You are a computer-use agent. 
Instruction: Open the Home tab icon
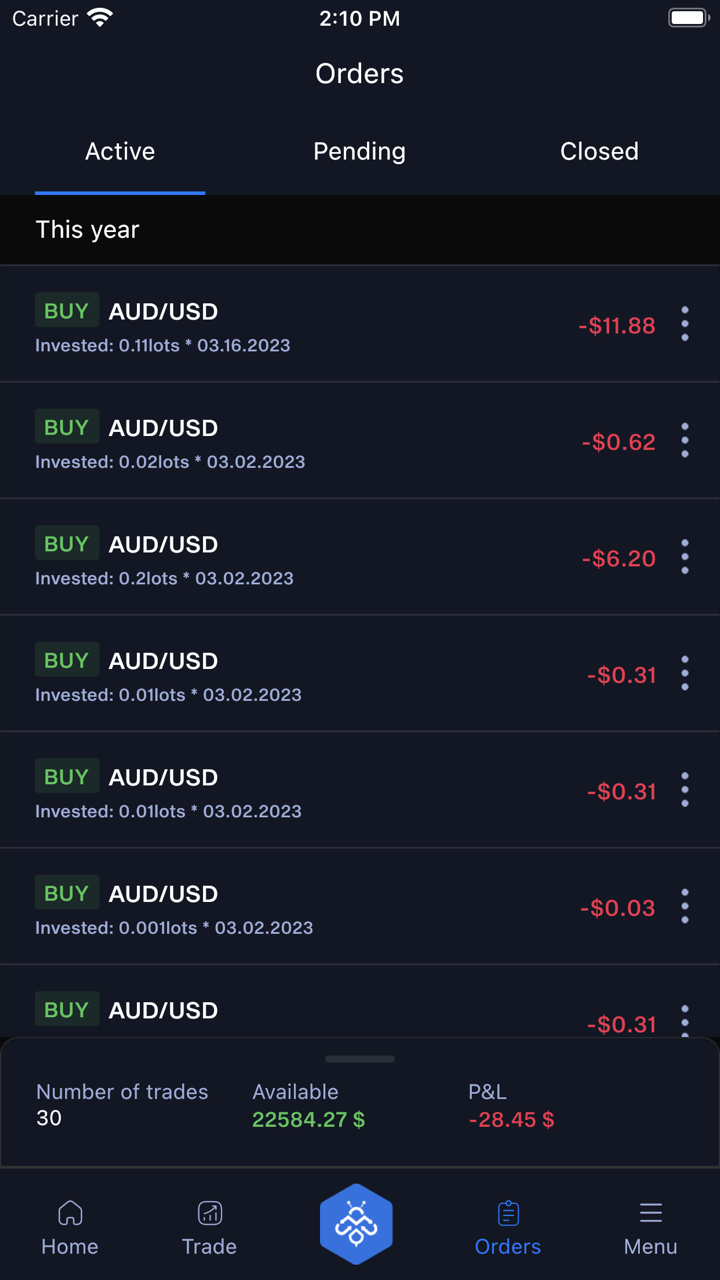(x=70, y=1214)
